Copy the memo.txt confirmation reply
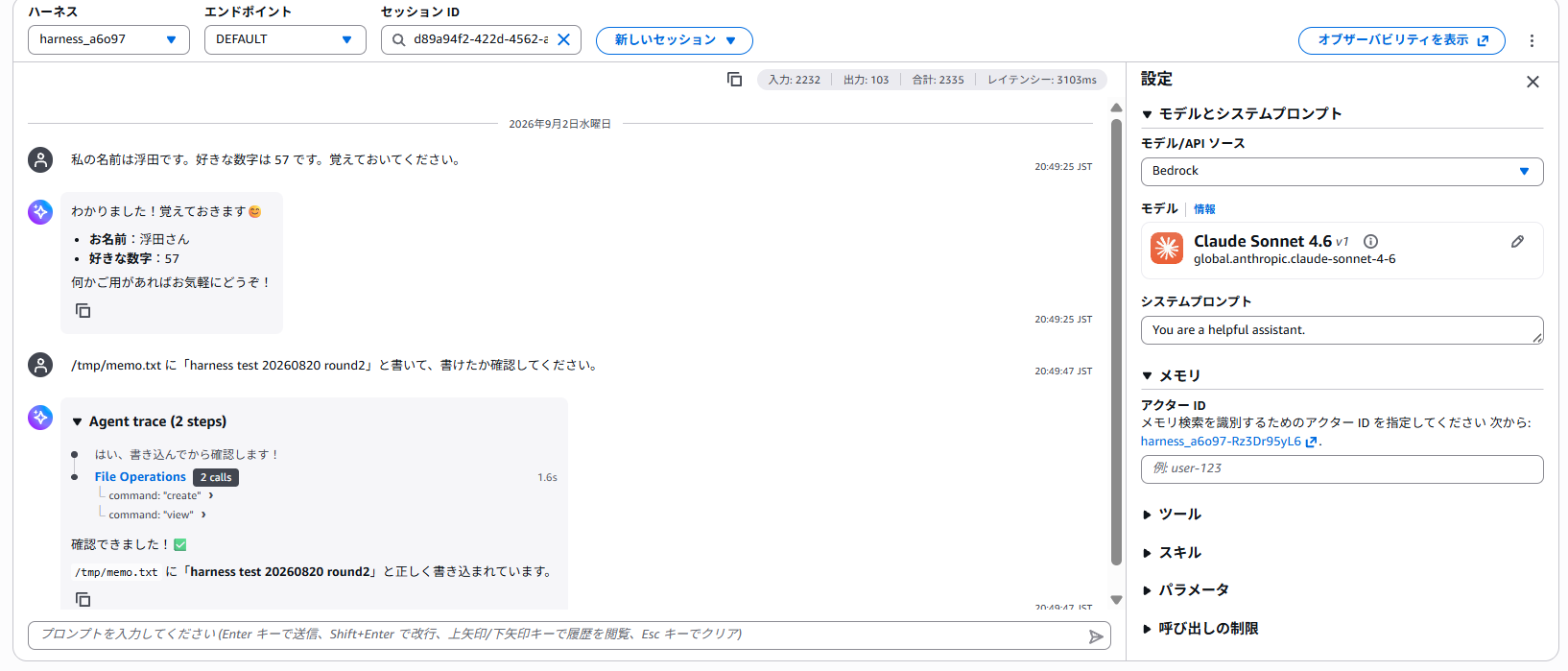The image size is (1568, 671). [x=83, y=599]
